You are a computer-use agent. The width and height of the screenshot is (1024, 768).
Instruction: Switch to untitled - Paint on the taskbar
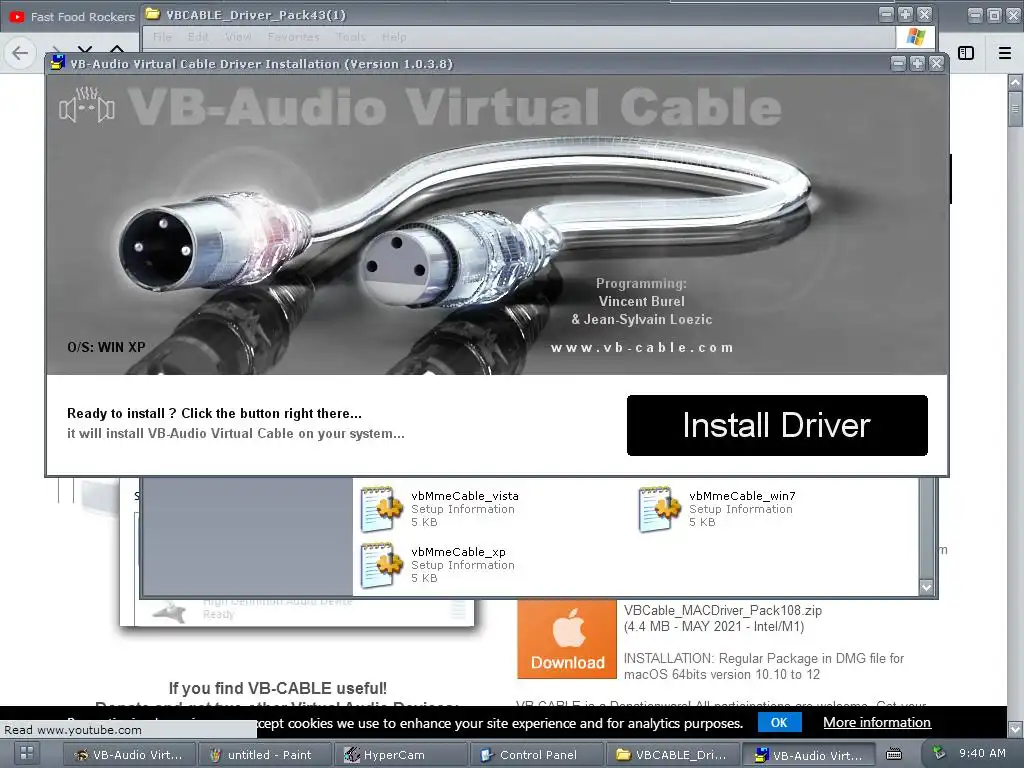click(264, 754)
